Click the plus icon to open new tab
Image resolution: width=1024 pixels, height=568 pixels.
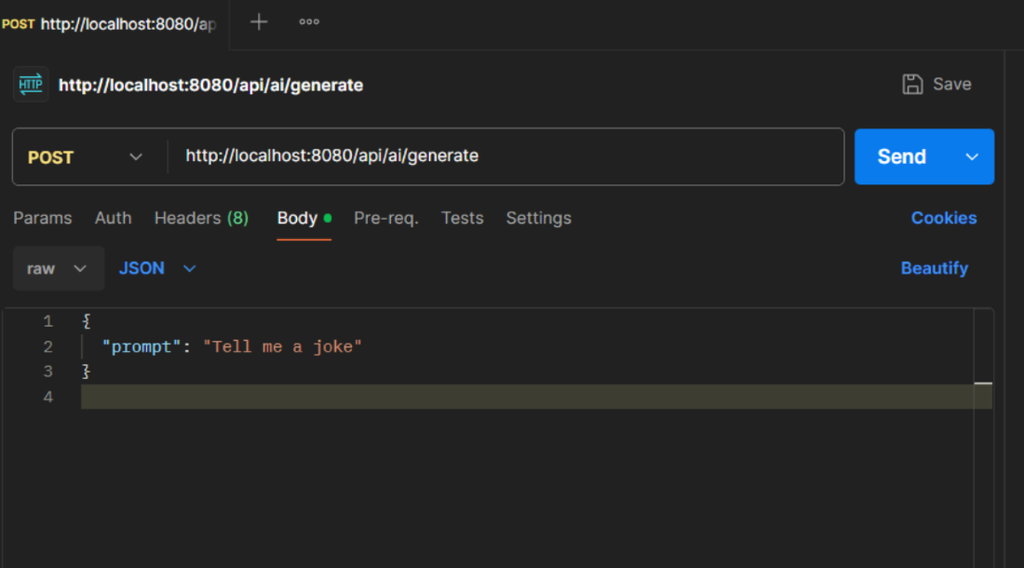tap(259, 22)
